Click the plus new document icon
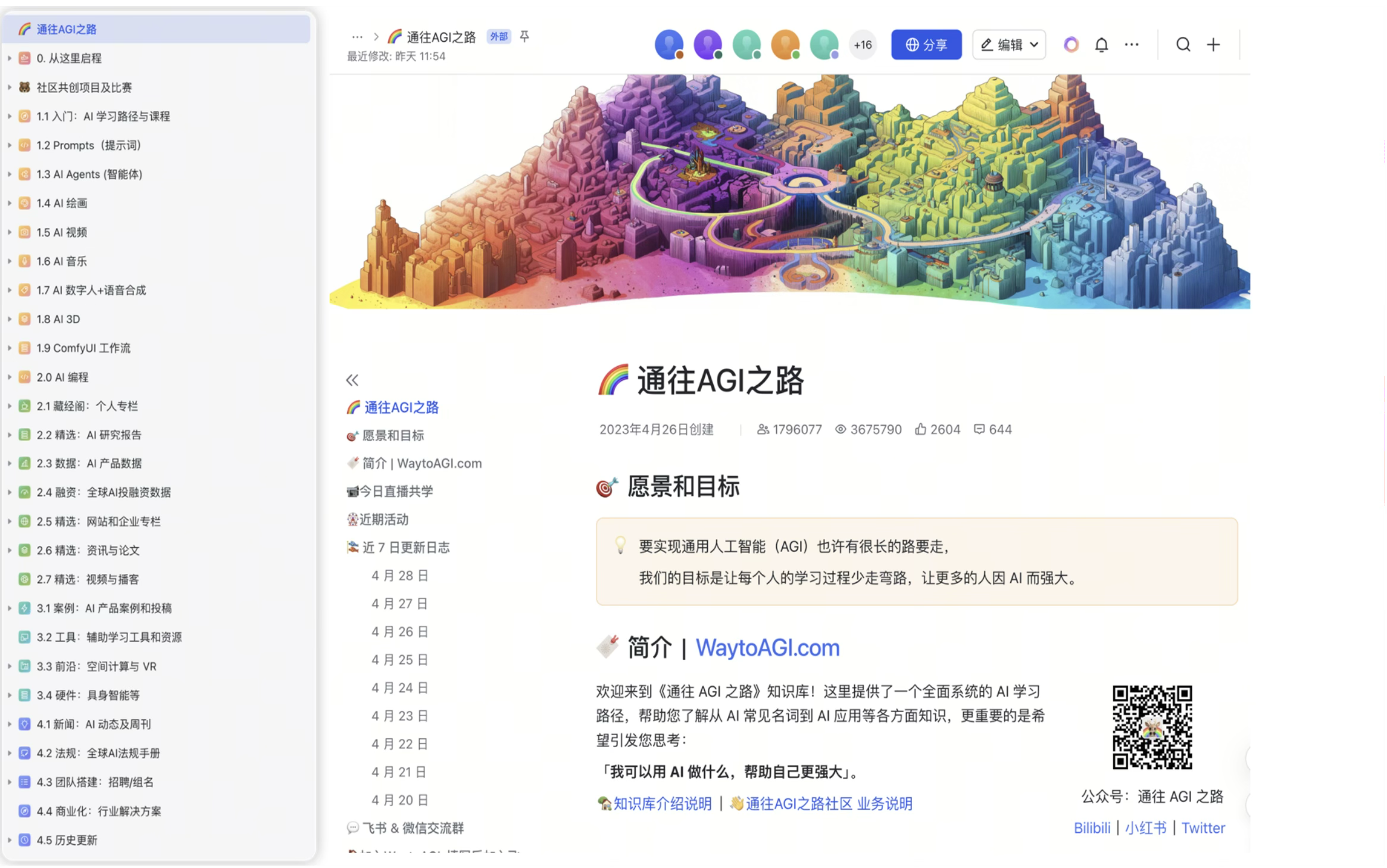The image size is (1387, 868). (1213, 45)
